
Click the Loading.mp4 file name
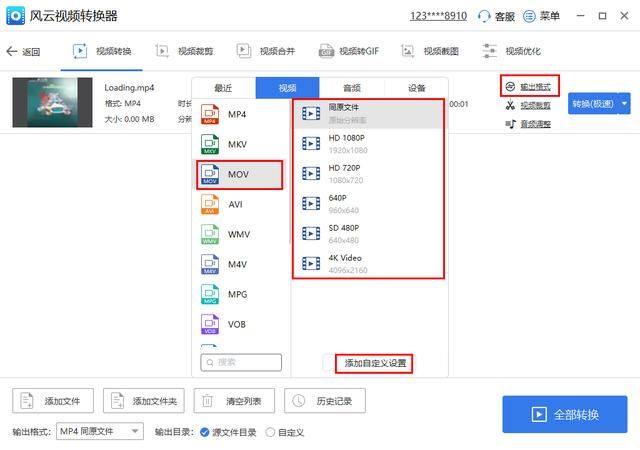click(129, 88)
